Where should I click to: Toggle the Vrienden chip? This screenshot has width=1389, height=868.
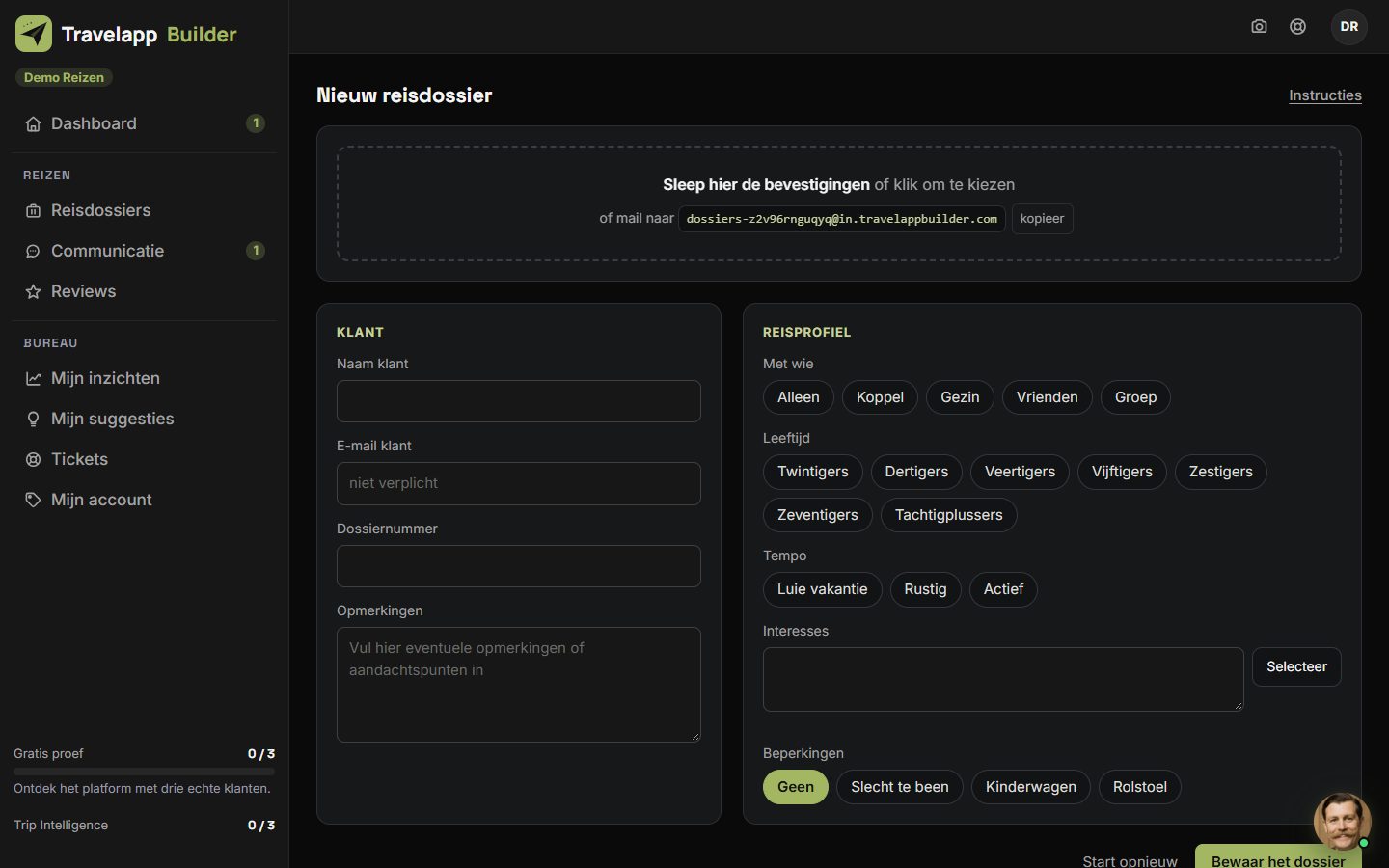click(x=1048, y=397)
